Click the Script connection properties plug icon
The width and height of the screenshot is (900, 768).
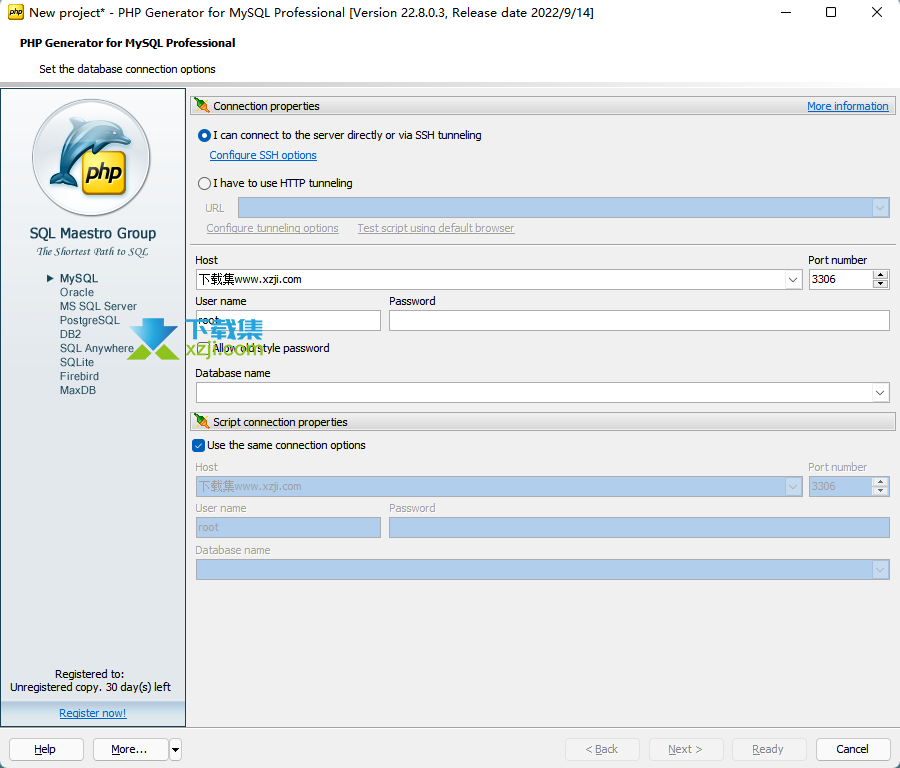[201, 421]
